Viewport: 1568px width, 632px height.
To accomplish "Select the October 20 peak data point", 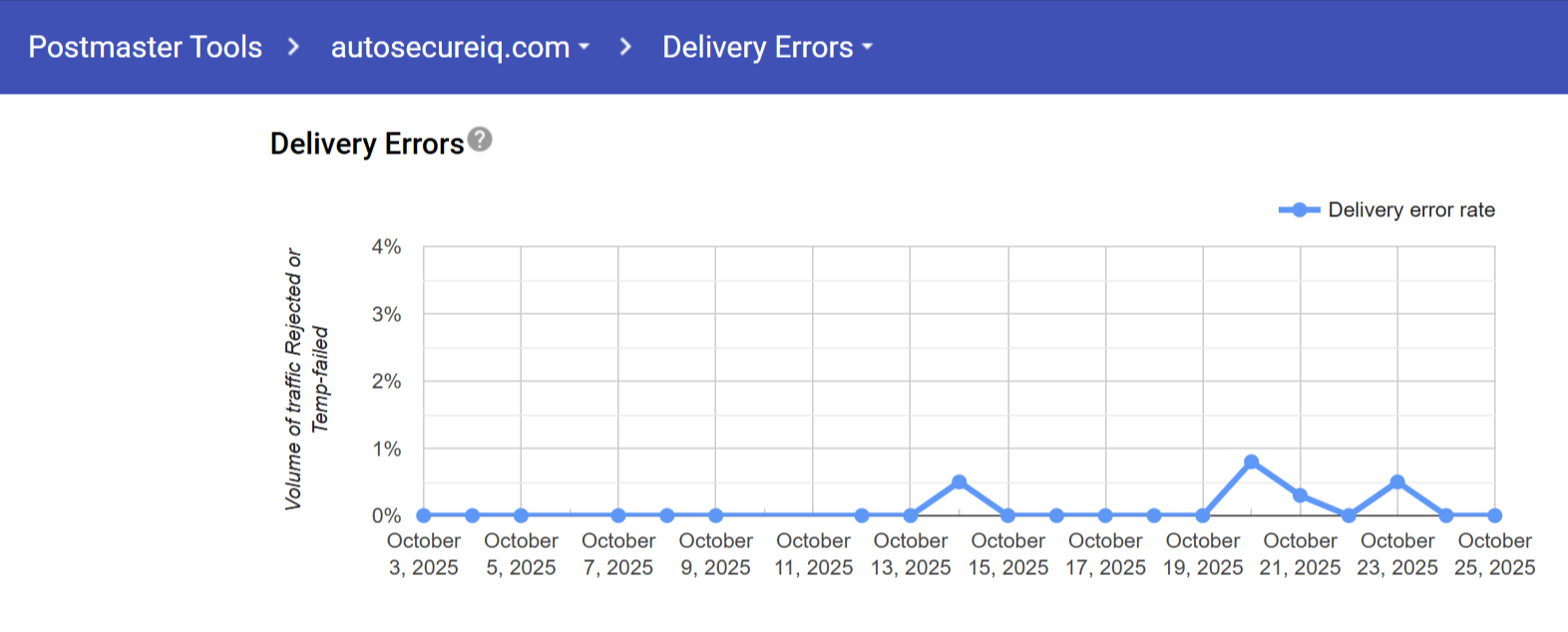I will [1252, 463].
